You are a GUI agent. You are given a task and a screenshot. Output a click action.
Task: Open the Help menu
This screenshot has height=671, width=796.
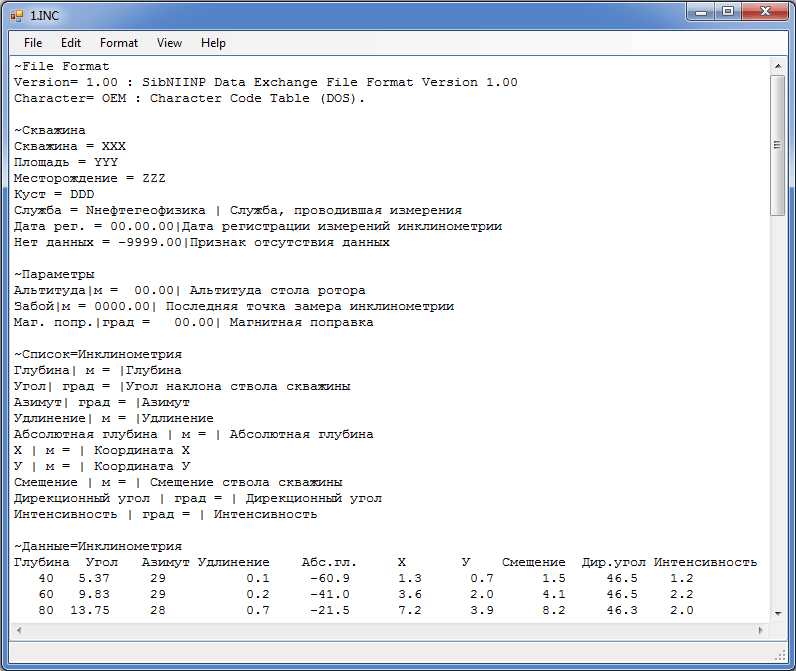213,43
